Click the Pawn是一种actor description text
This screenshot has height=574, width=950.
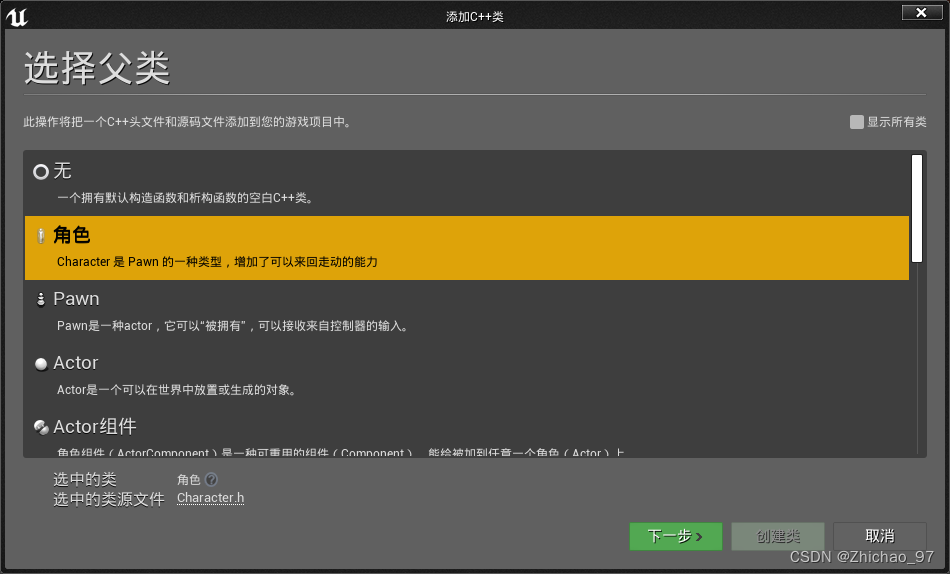(x=234, y=326)
